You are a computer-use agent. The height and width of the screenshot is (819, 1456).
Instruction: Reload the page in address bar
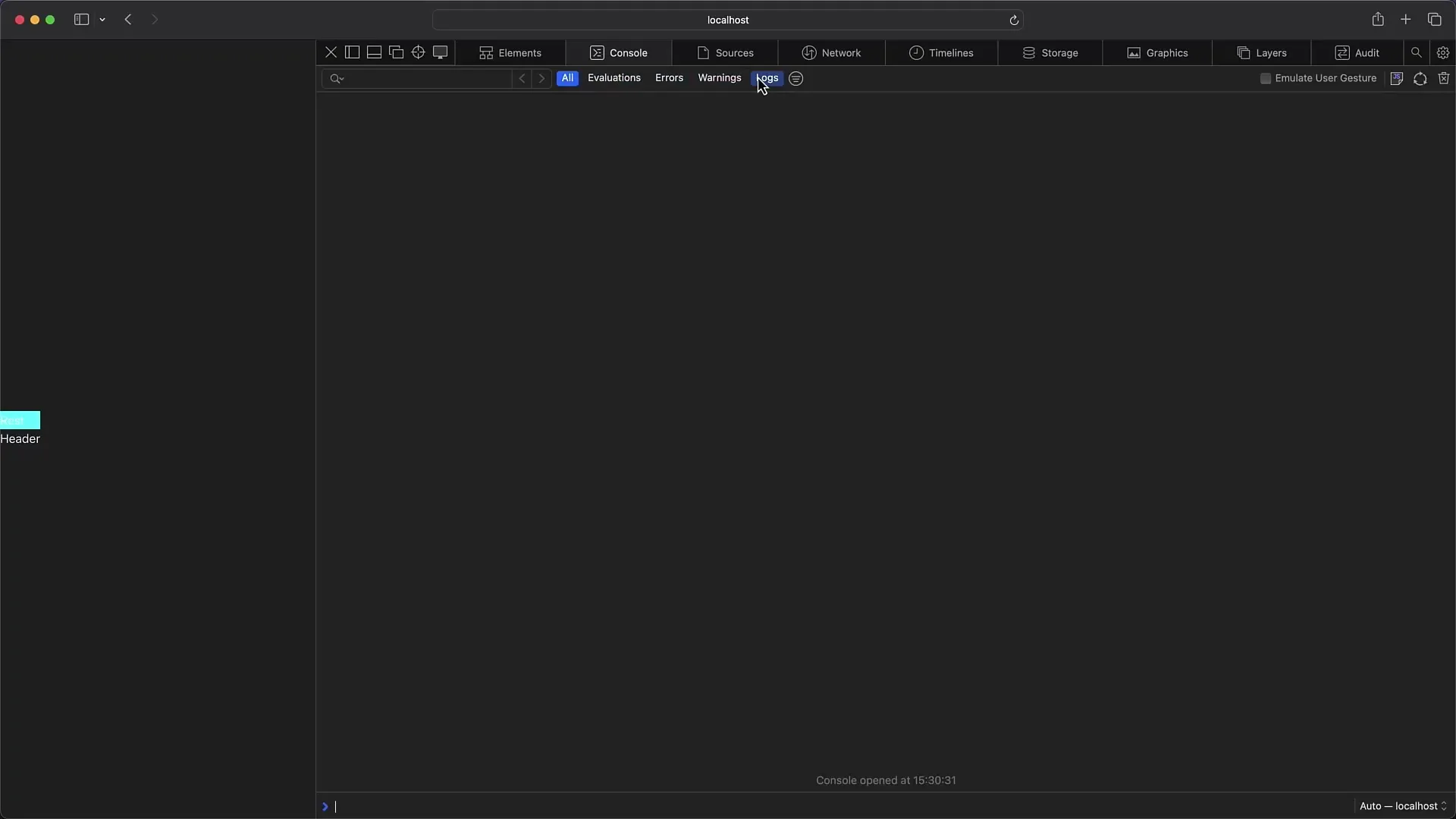point(1014,20)
